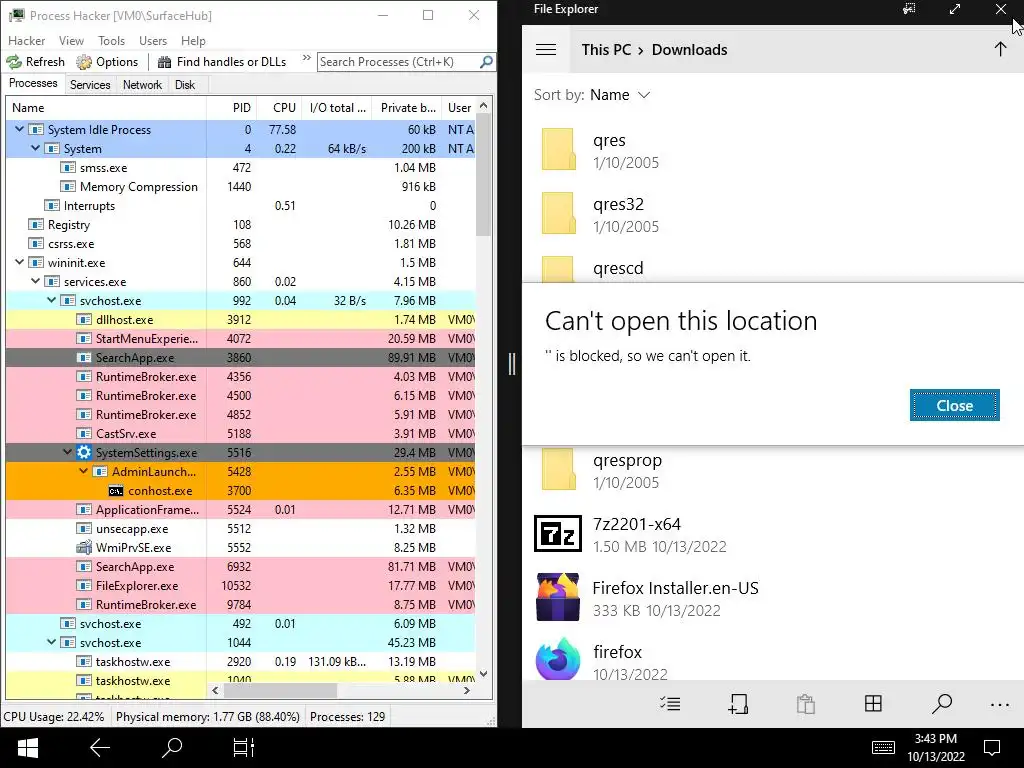Click the File Explorer selection mode icon
Image resolution: width=1024 pixels, height=768 pixels.
tap(670, 703)
